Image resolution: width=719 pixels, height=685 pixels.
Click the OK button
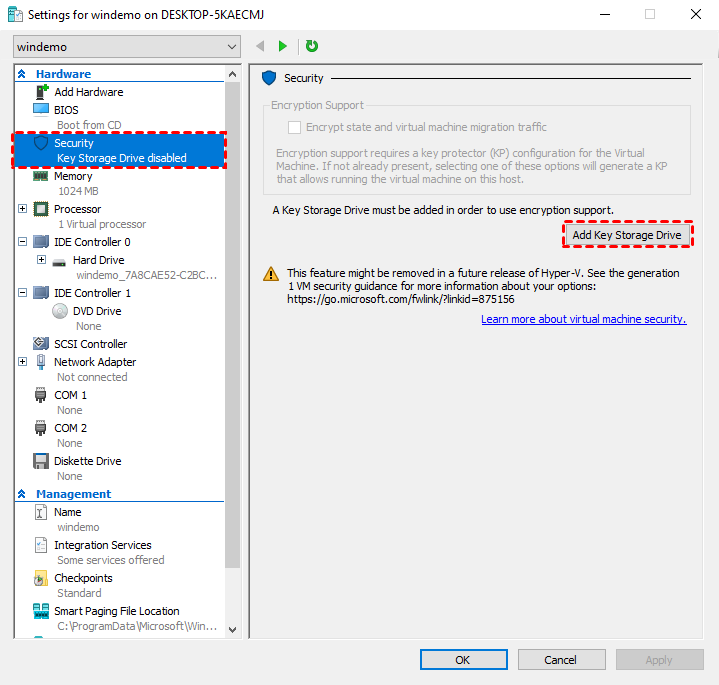463,660
